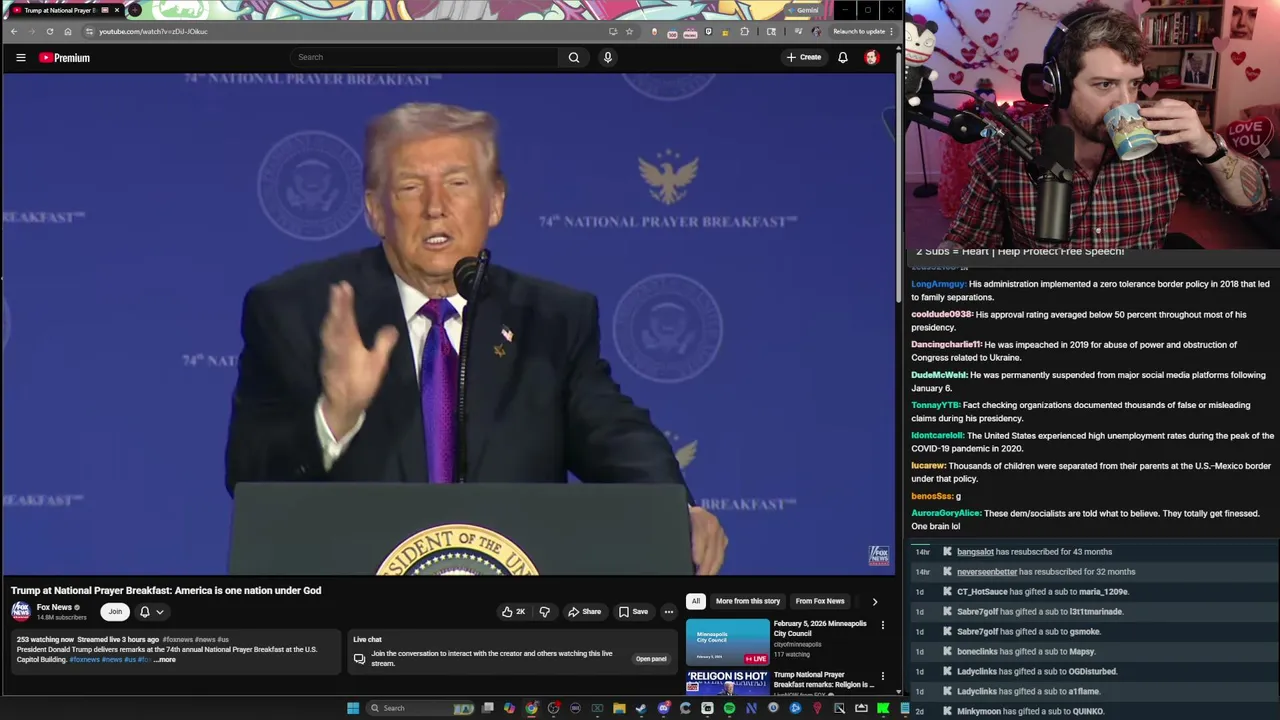Go back with the browser back arrow
Image resolution: width=1280 pixels, height=720 pixels.
coord(14,31)
